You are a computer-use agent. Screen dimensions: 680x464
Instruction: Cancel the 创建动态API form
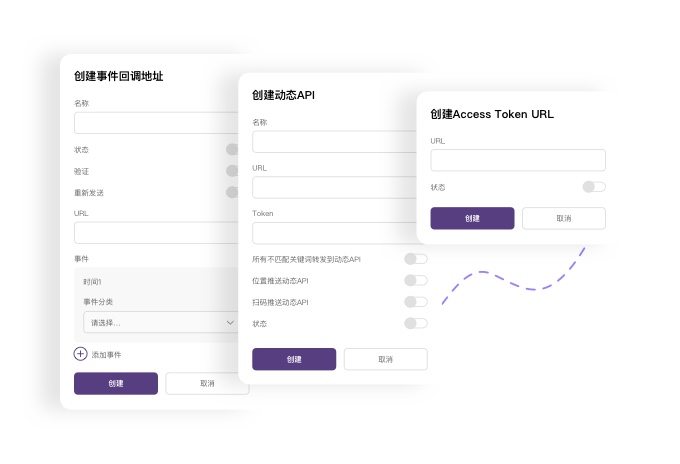pyautogui.click(x=385, y=359)
